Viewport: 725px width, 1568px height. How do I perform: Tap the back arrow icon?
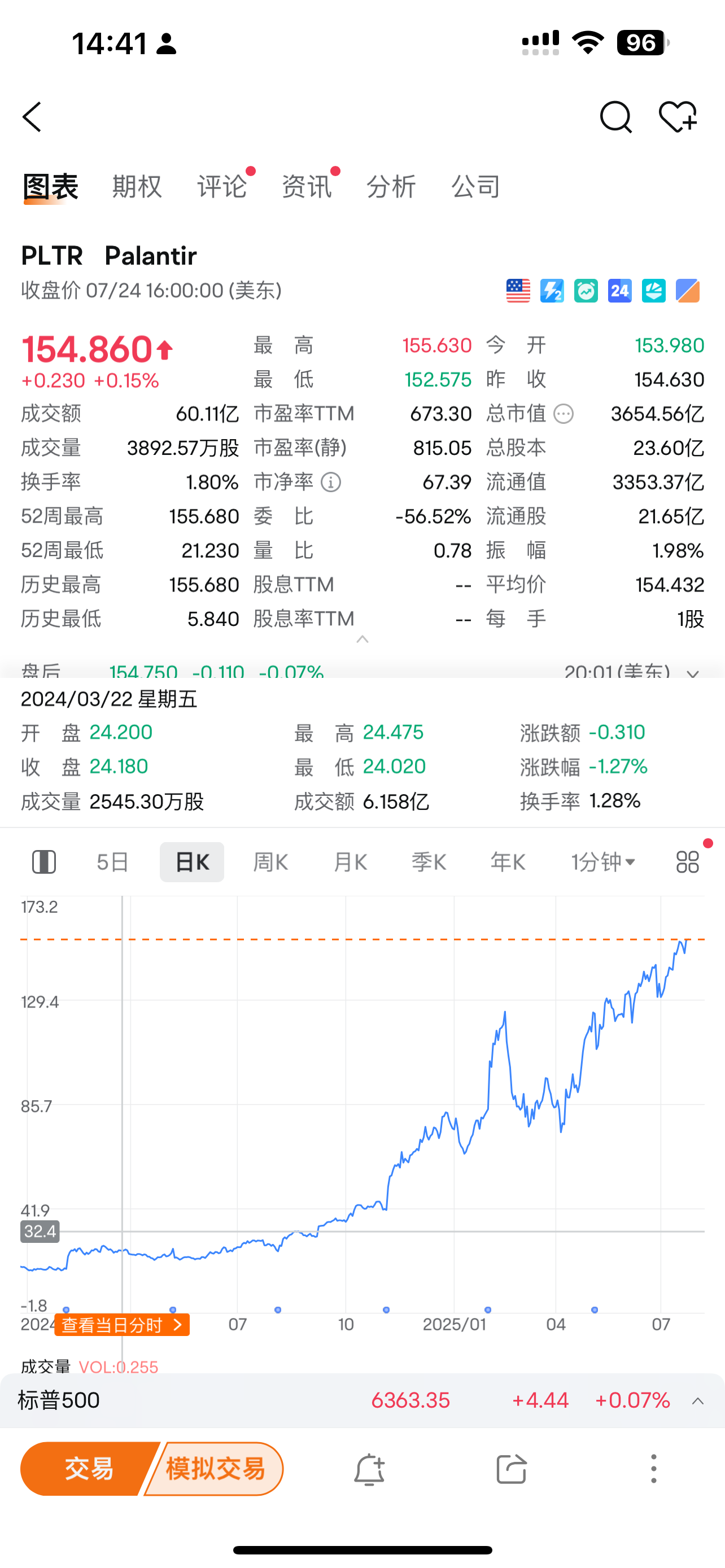[32, 117]
